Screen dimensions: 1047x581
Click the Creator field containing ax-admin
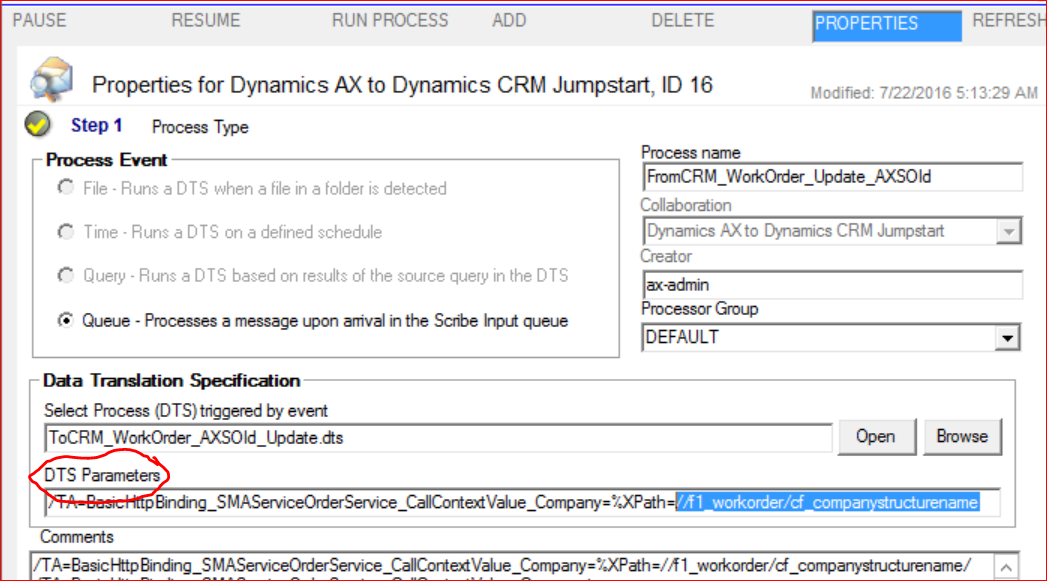click(x=832, y=284)
